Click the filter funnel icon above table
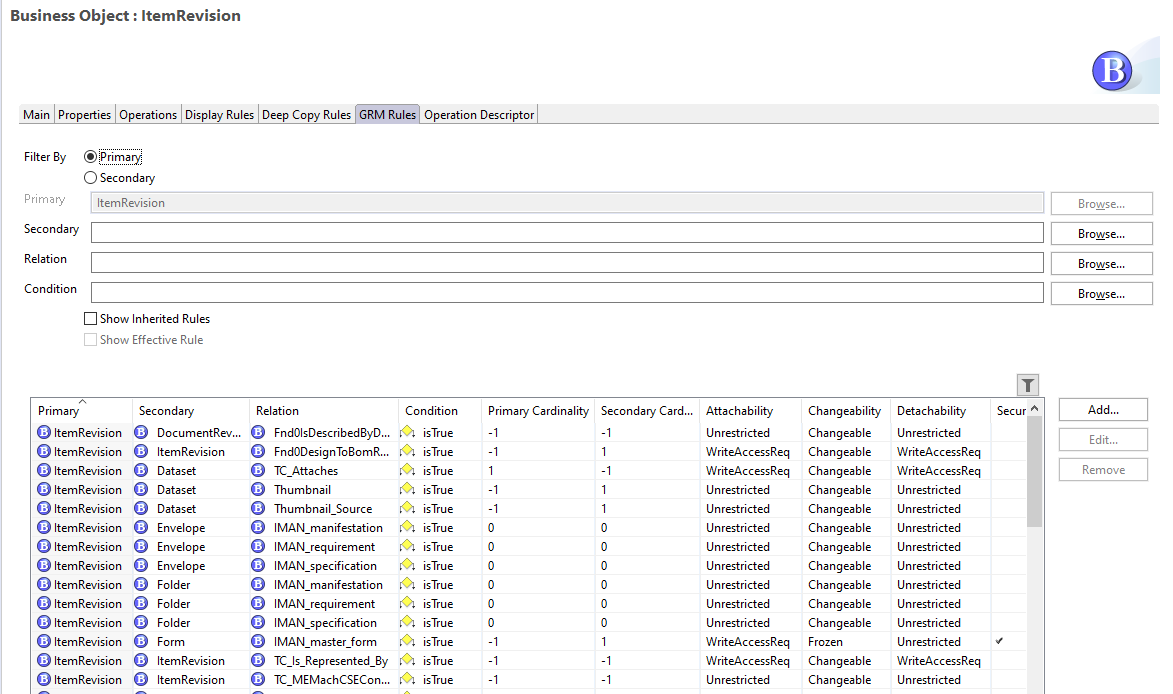Image resolution: width=1173 pixels, height=694 pixels. pyautogui.click(x=1028, y=385)
